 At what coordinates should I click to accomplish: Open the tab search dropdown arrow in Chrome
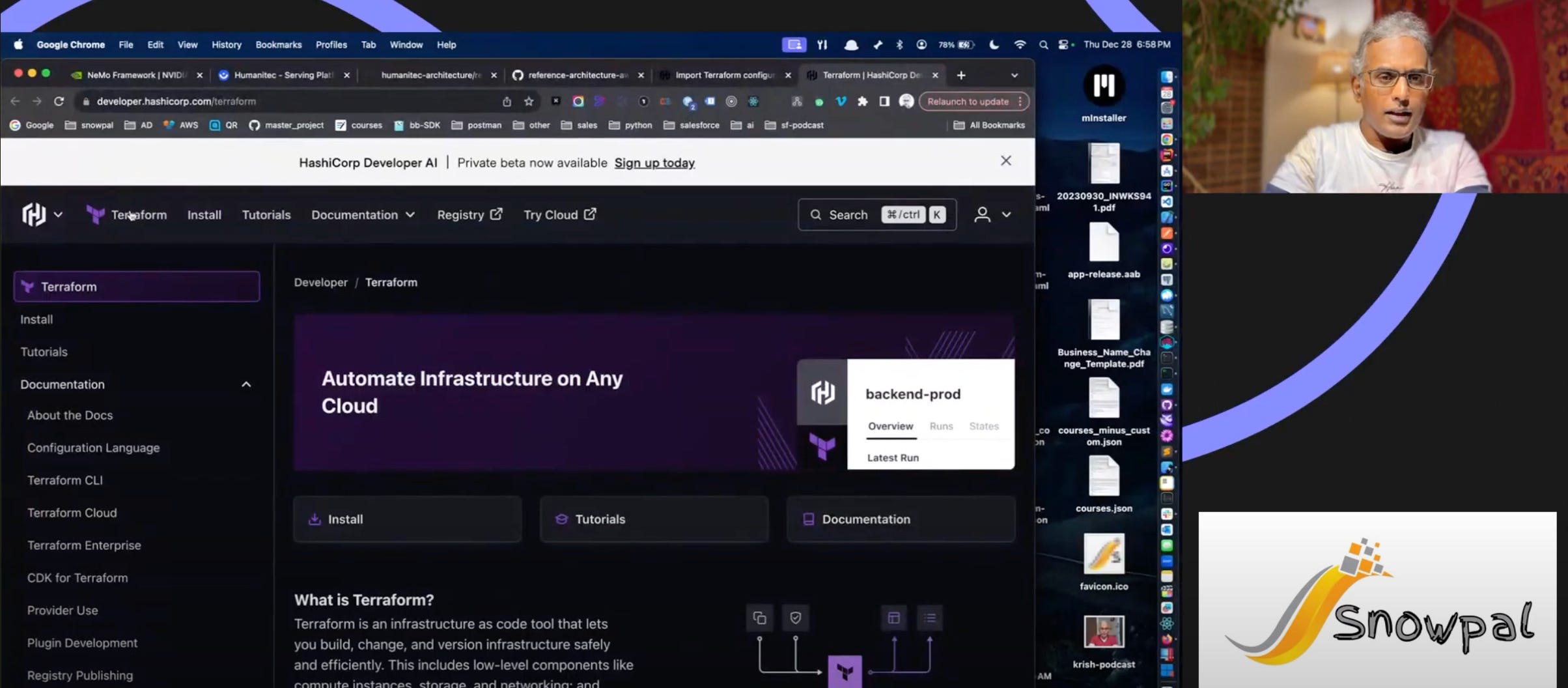coord(1014,76)
